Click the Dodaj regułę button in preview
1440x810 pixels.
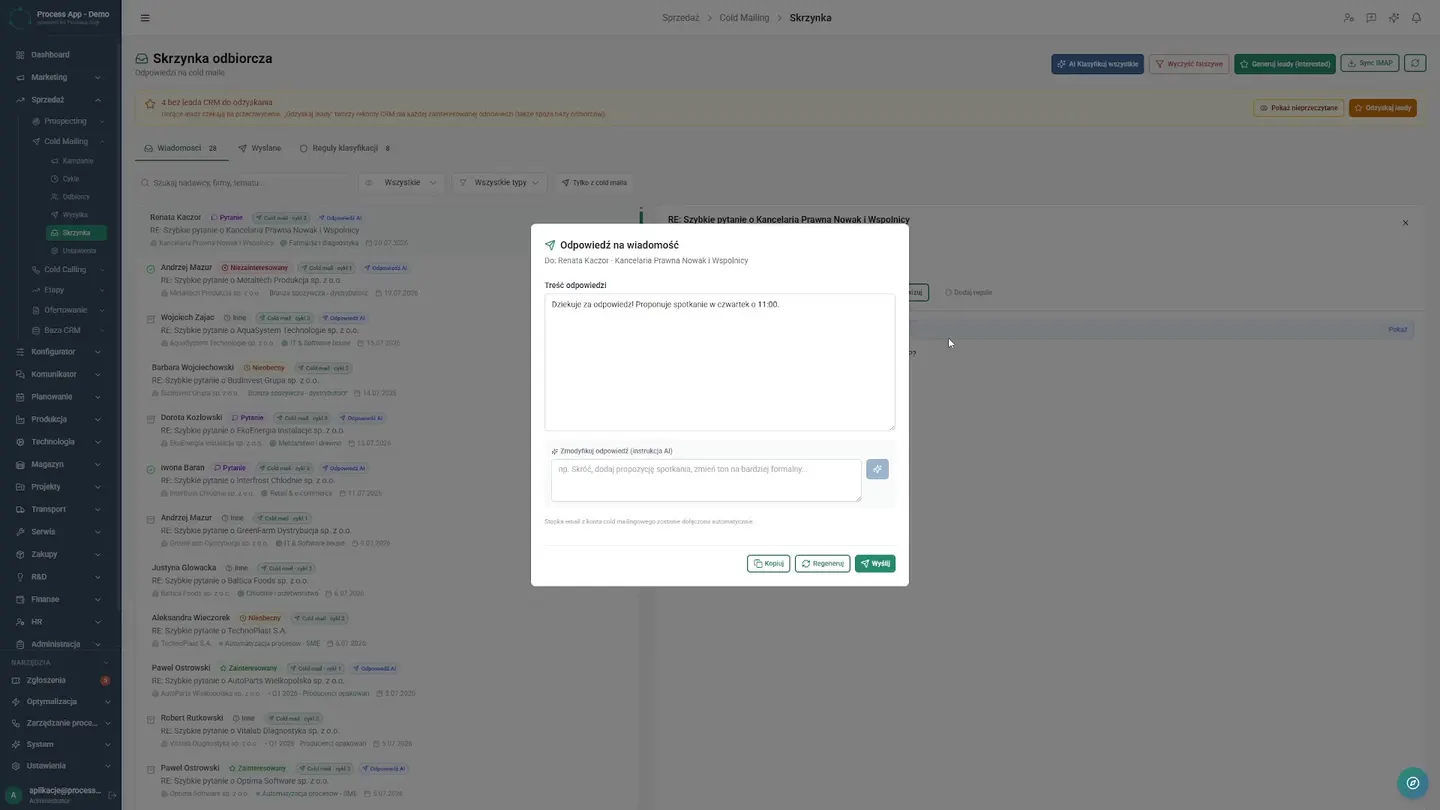(968, 293)
